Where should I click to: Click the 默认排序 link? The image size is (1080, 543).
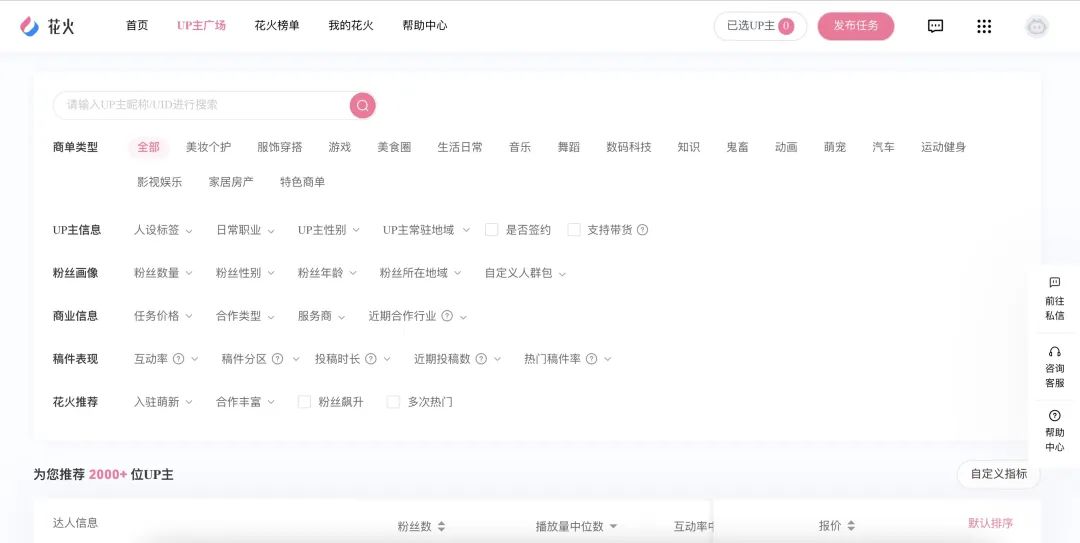tap(990, 523)
